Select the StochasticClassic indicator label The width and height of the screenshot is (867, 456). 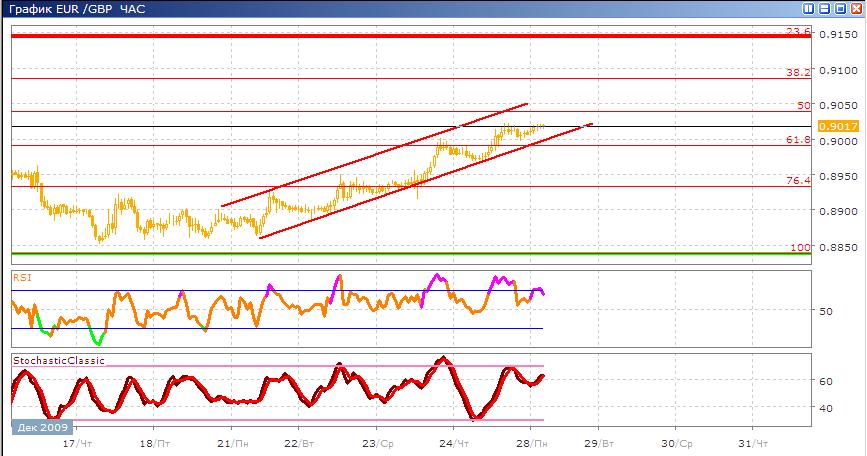pyautogui.click(x=58, y=360)
